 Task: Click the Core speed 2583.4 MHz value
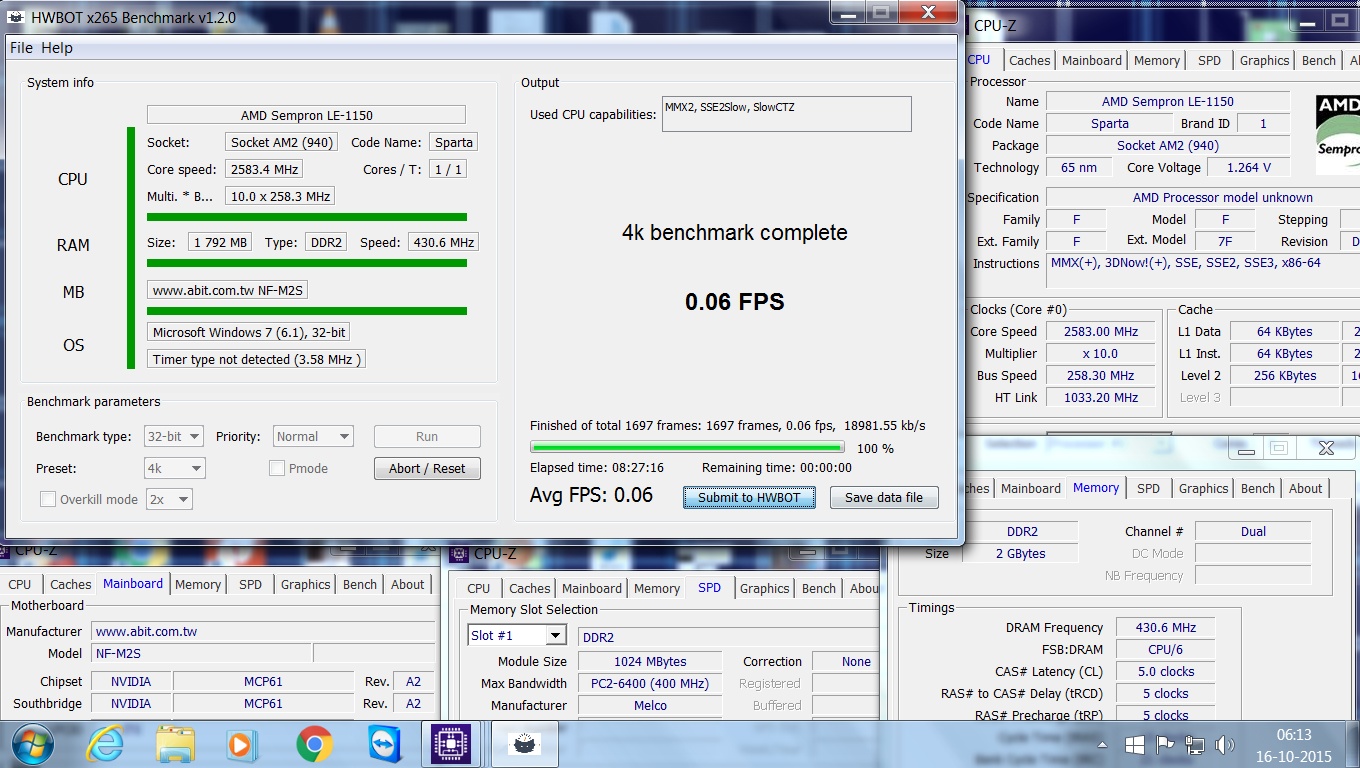coord(264,169)
